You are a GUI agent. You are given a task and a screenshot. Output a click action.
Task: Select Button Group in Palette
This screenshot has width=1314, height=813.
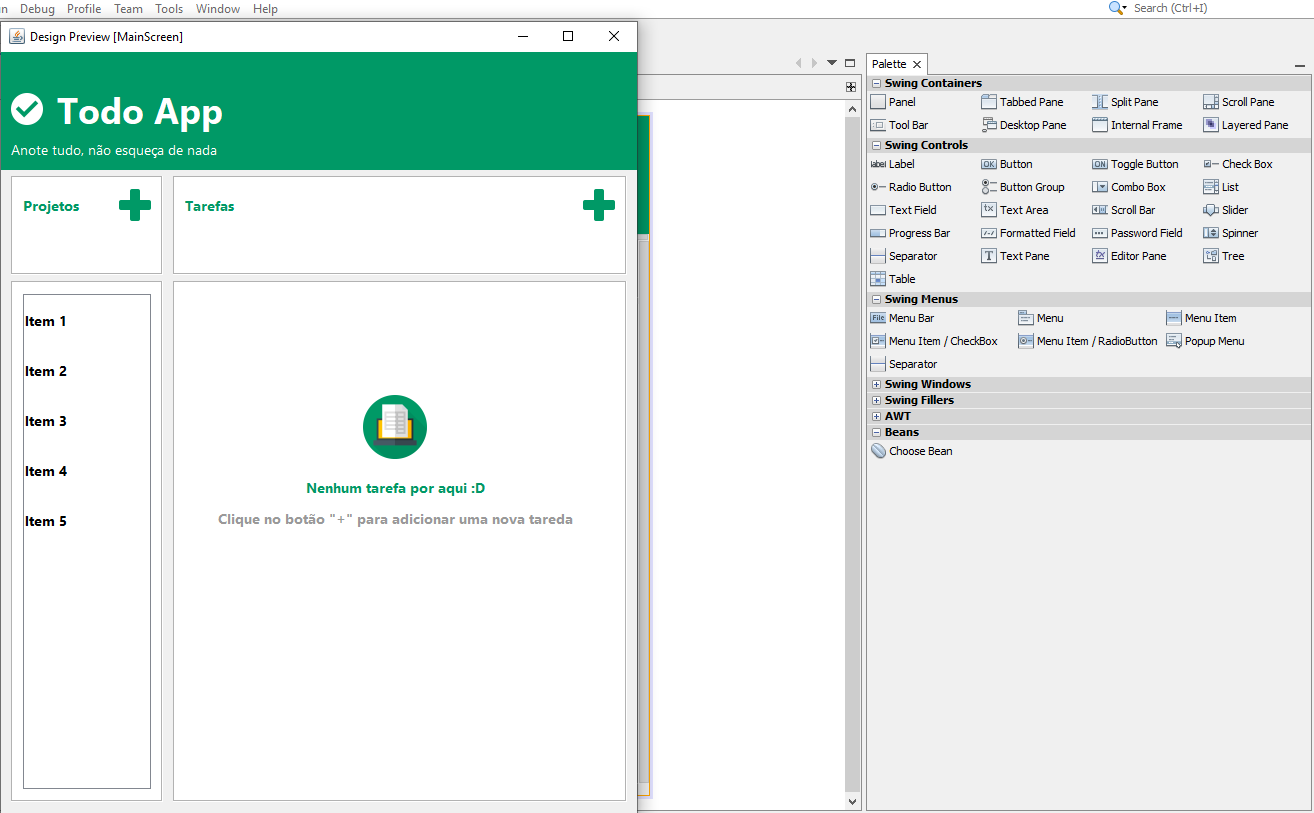[1023, 187]
